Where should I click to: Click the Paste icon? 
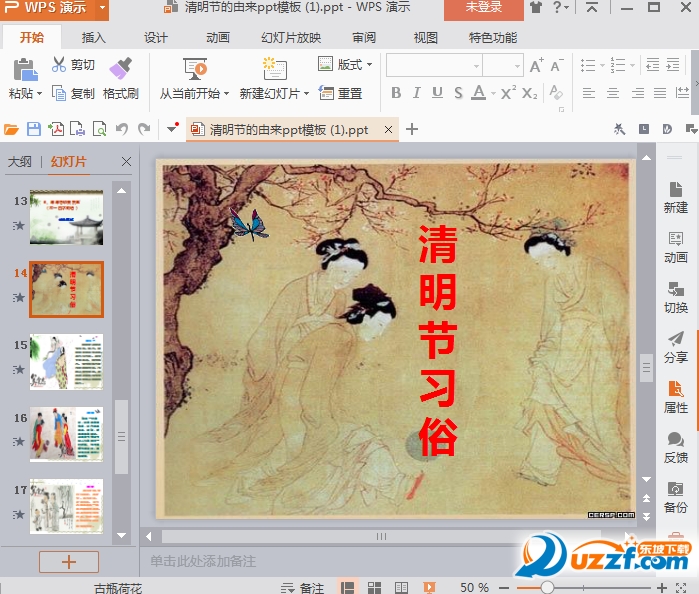click(25, 70)
